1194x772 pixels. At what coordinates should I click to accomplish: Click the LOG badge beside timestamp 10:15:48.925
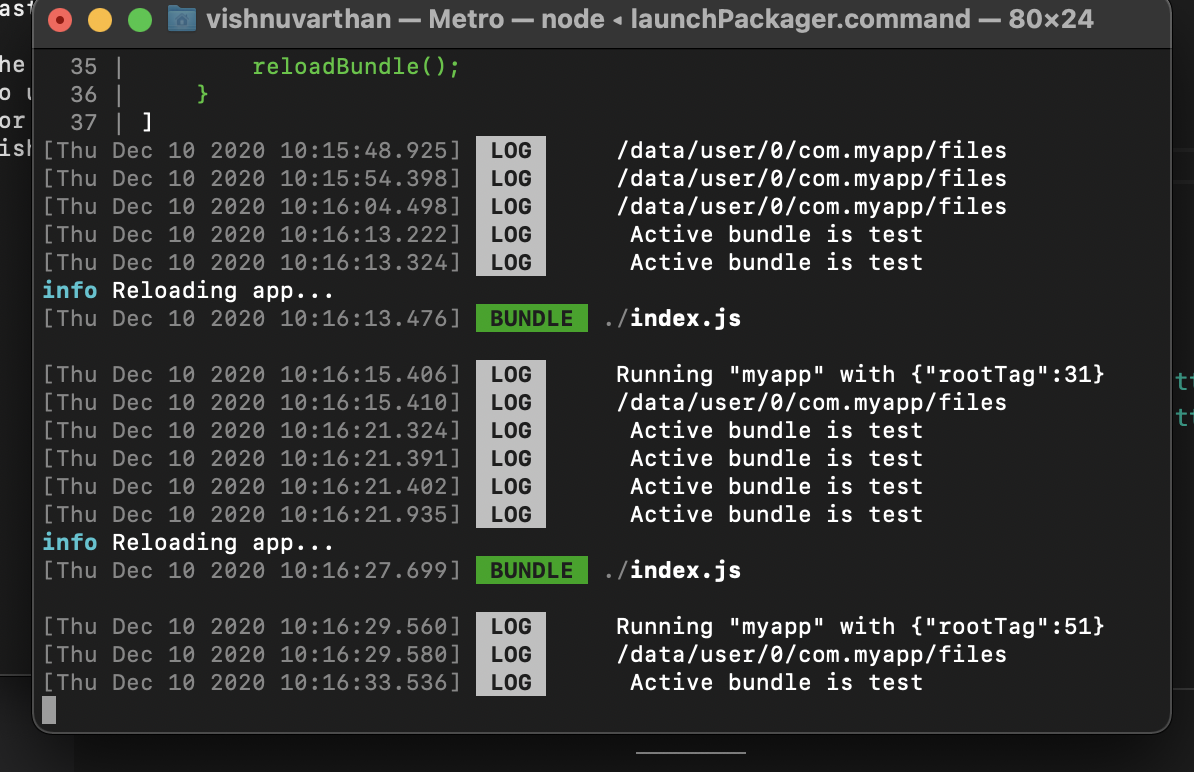510,150
